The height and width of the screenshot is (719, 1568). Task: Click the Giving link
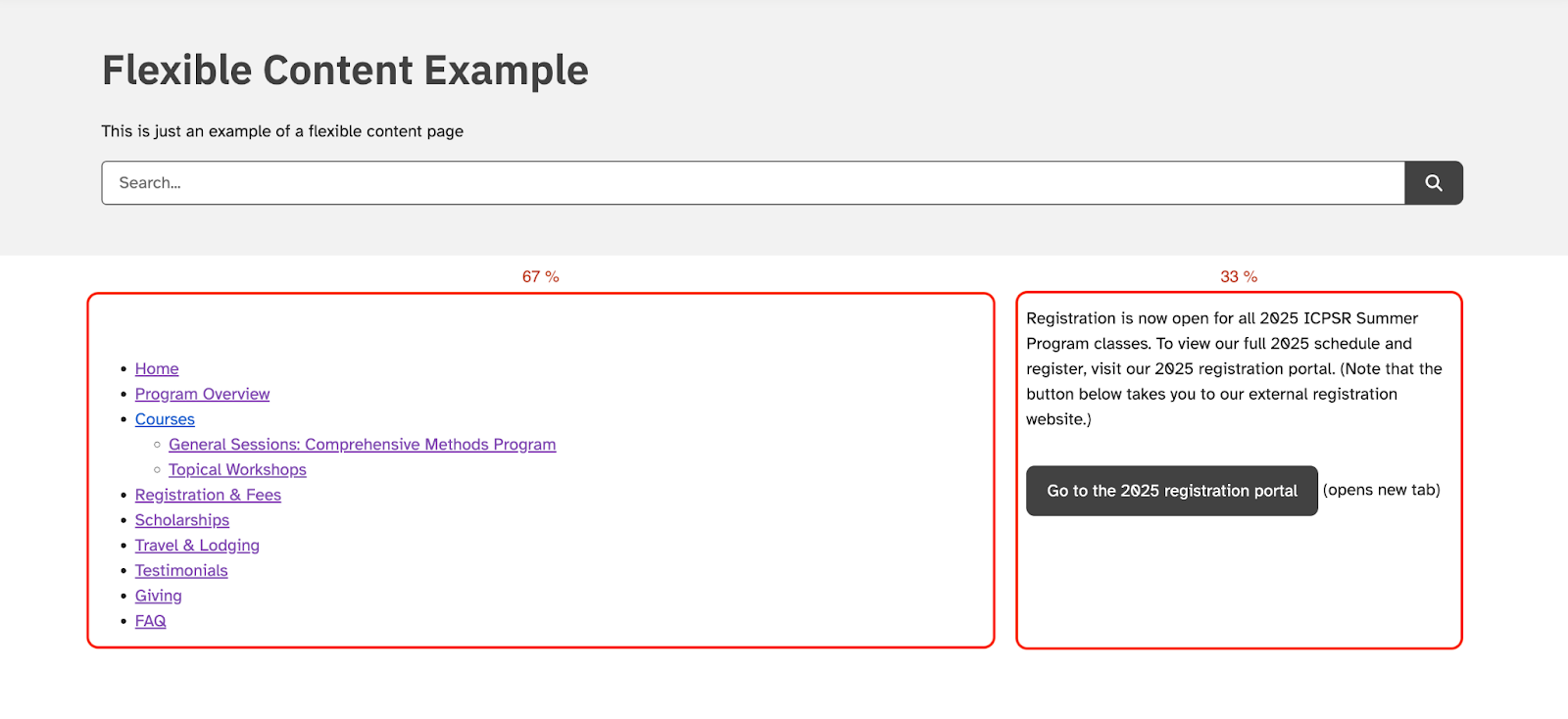(x=159, y=596)
